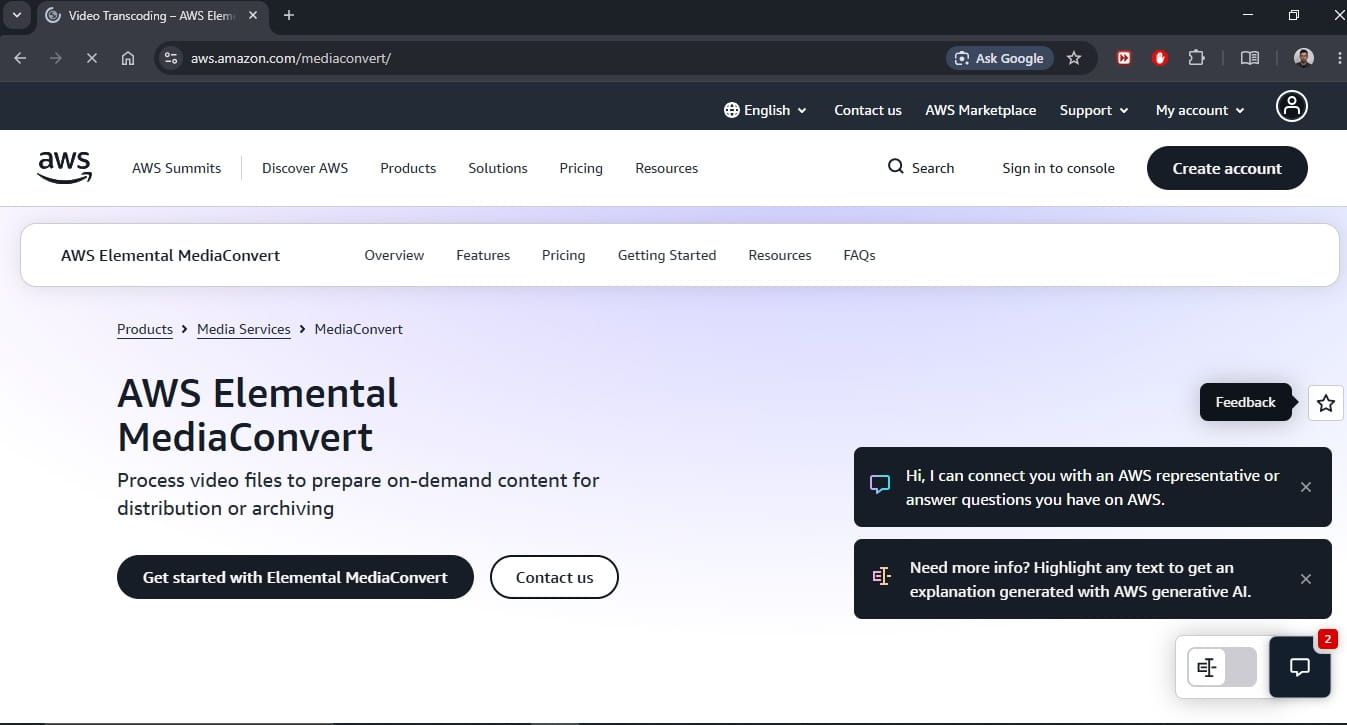1347x725 pixels.
Task: Open AWS Summits menu item
Action: click(177, 168)
